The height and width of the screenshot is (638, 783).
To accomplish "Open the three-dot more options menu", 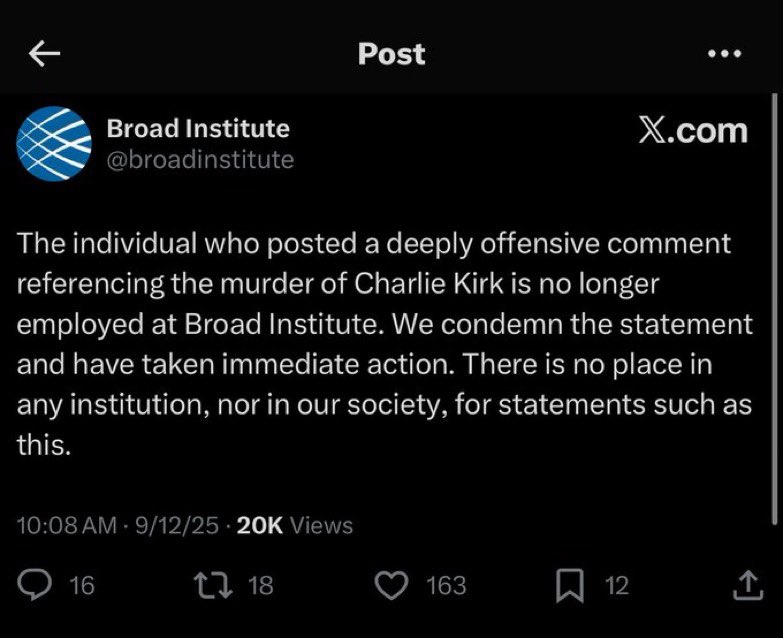I will click(723, 54).
